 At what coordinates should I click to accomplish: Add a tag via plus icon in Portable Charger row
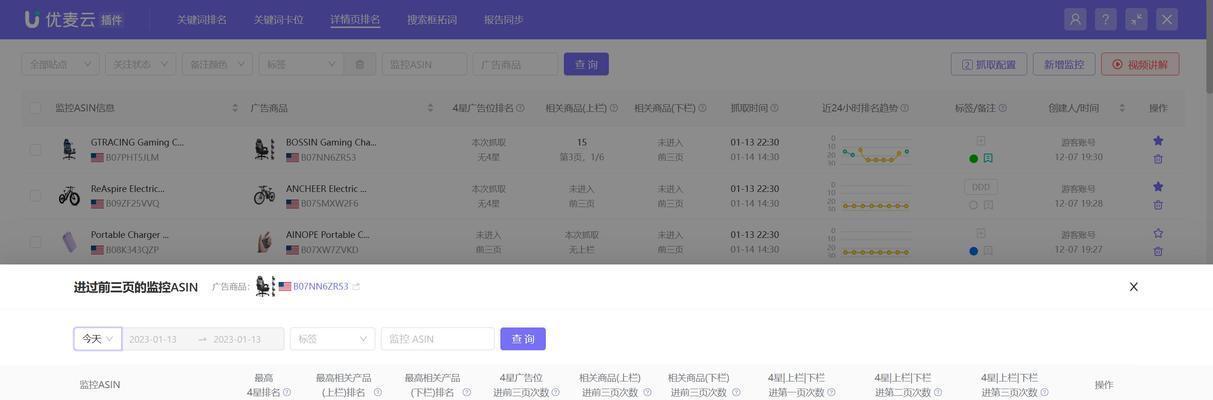pyautogui.click(x=981, y=233)
